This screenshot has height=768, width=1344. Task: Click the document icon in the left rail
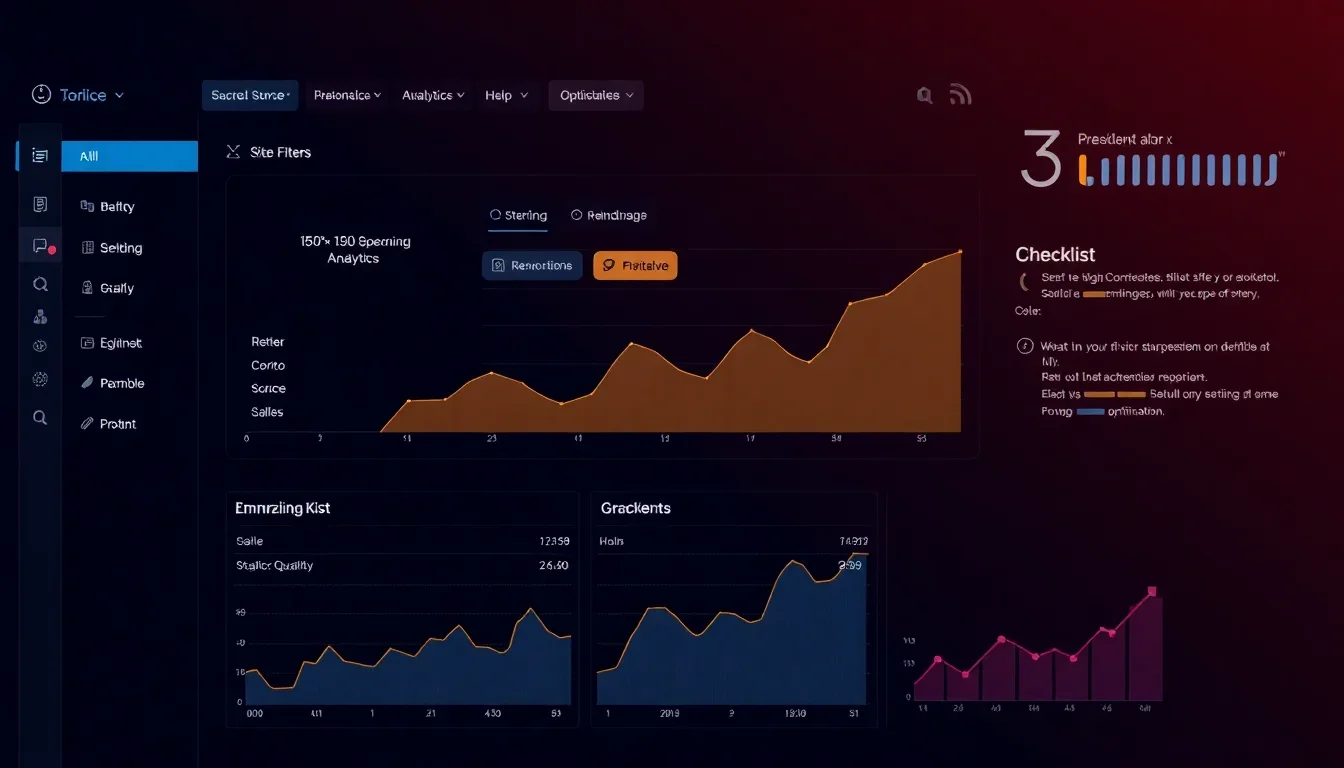coord(40,204)
